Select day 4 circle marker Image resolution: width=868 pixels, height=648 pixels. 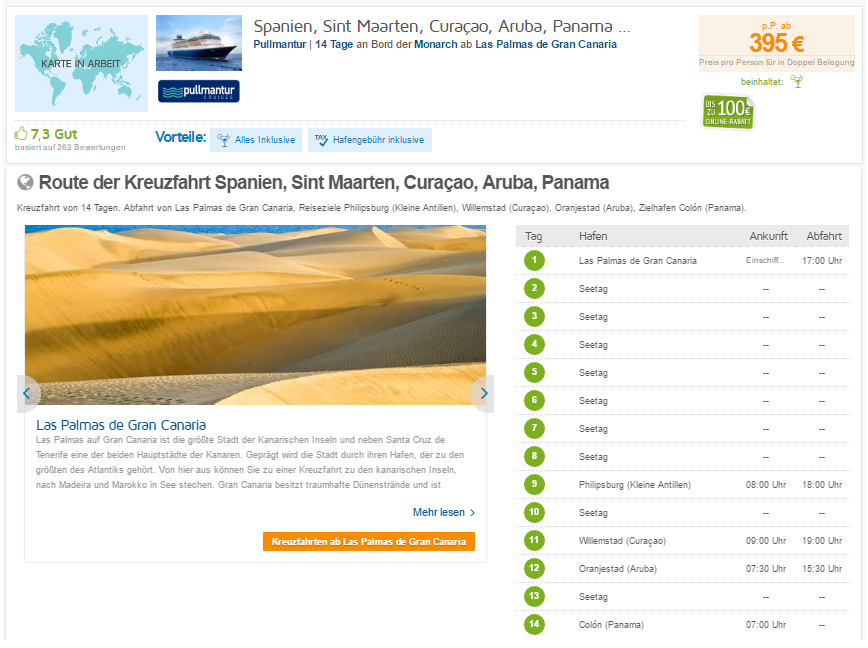tap(534, 344)
